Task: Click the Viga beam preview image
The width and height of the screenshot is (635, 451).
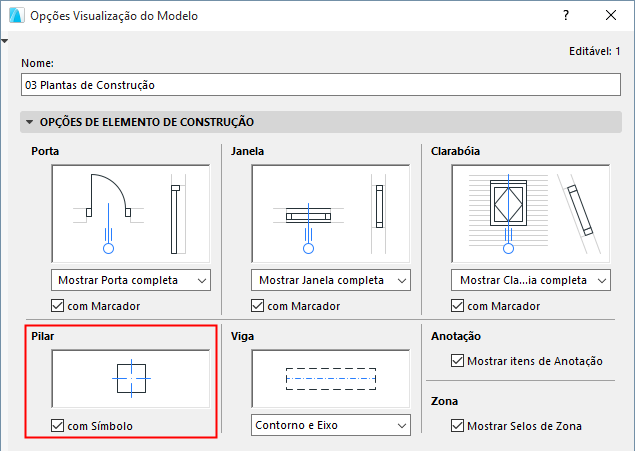Action: pyautogui.click(x=330, y=380)
